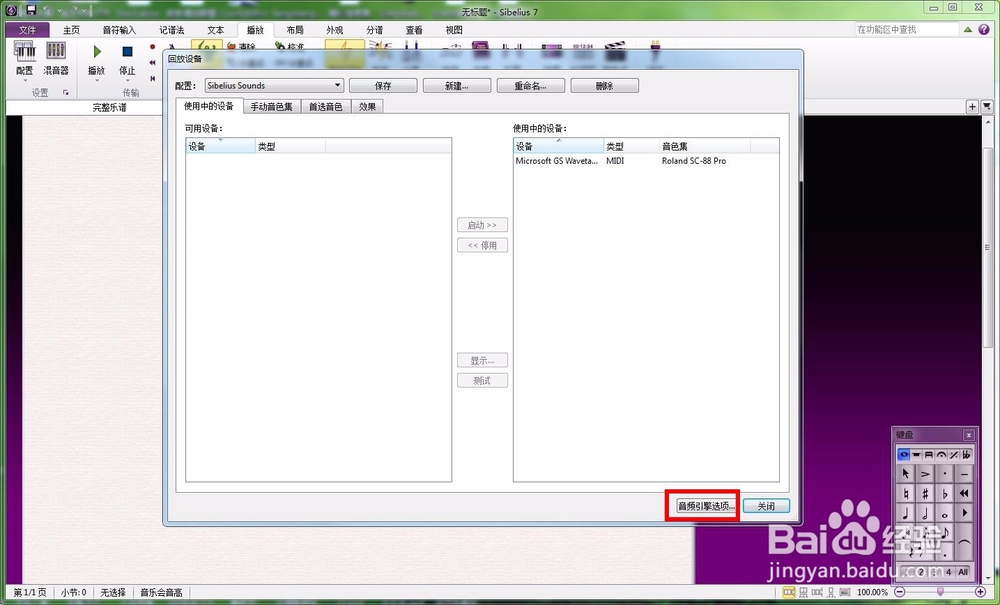The width and height of the screenshot is (1000, 605).
Task: Switch to 音符输入 ribbon tab
Action: [x=119, y=30]
